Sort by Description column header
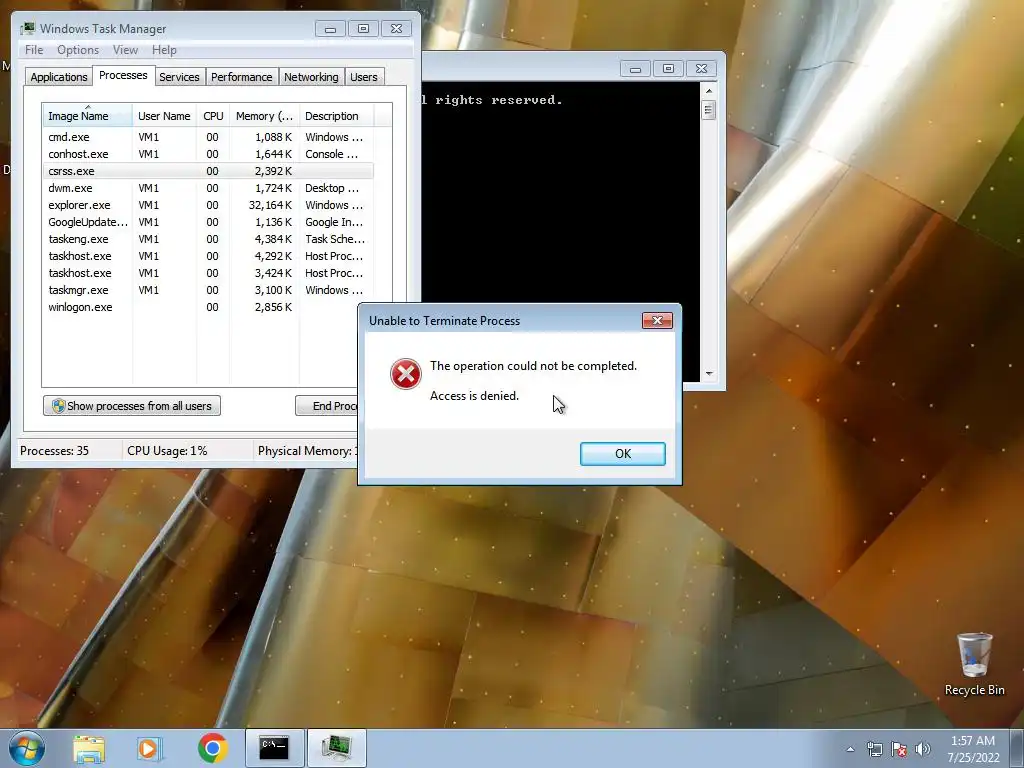This screenshot has height=768, width=1024. pyautogui.click(x=336, y=116)
